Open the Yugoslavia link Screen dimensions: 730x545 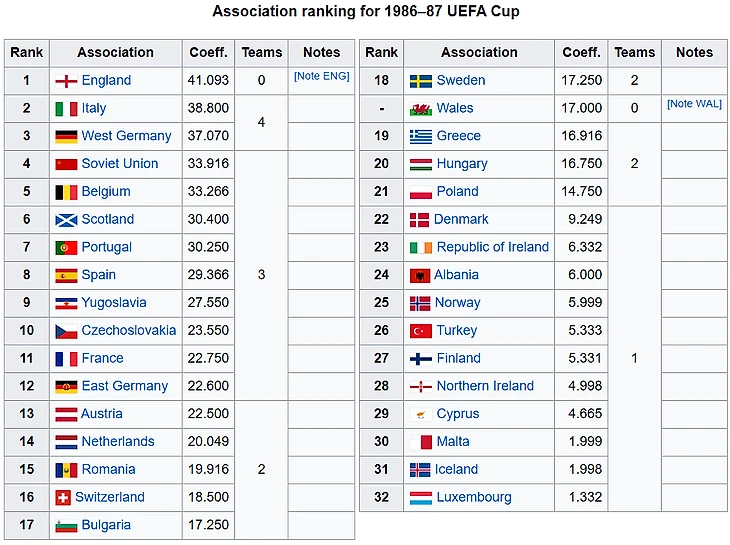pos(114,302)
